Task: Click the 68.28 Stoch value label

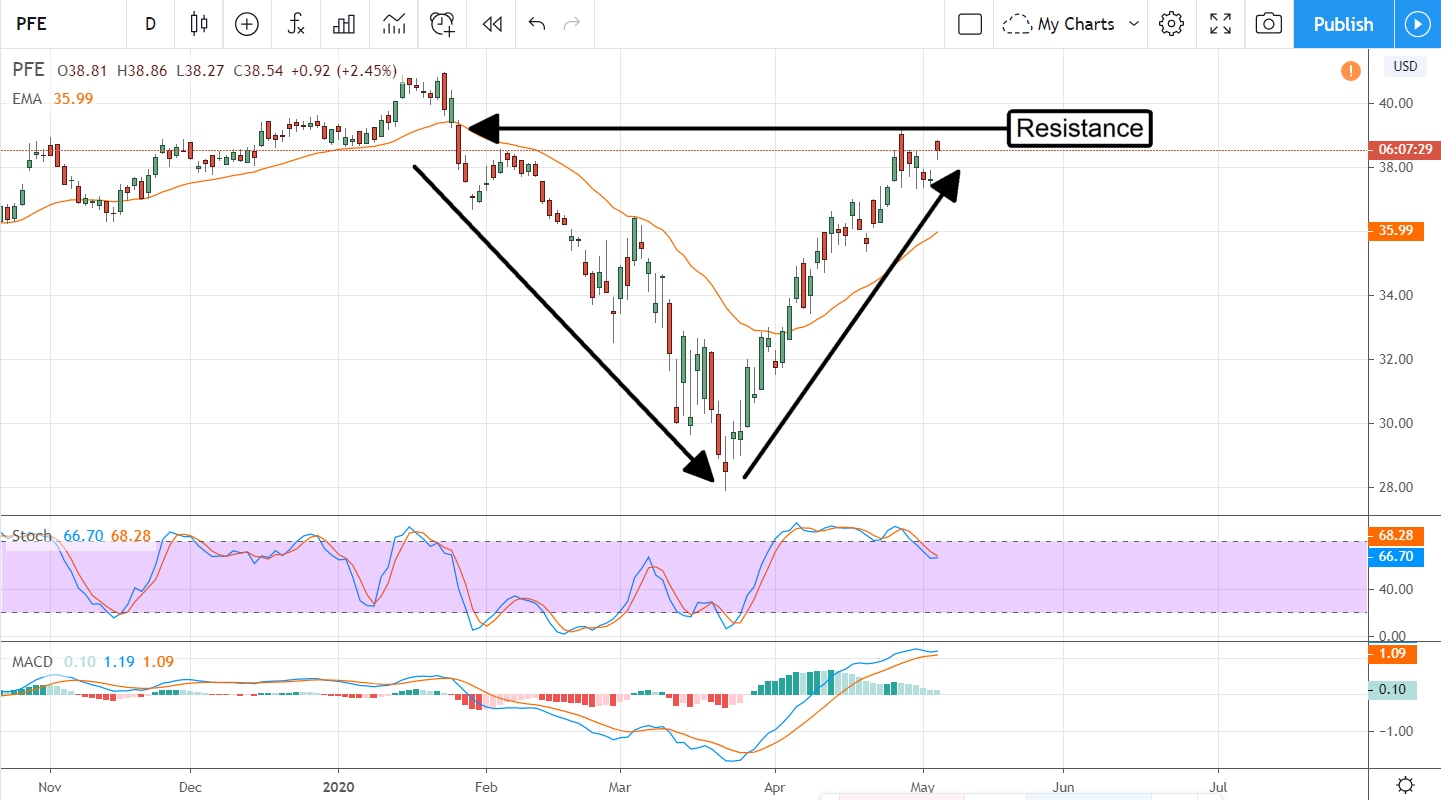Action: coord(1395,538)
